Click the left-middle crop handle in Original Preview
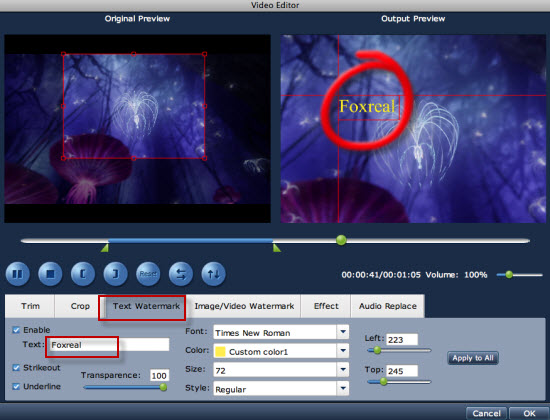The height and width of the screenshot is (420, 550). pyautogui.click(x=63, y=106)
